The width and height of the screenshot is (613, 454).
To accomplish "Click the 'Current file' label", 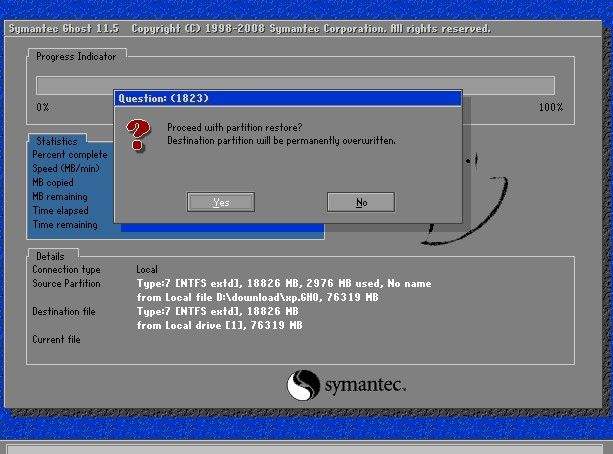I will coord(56,339).
